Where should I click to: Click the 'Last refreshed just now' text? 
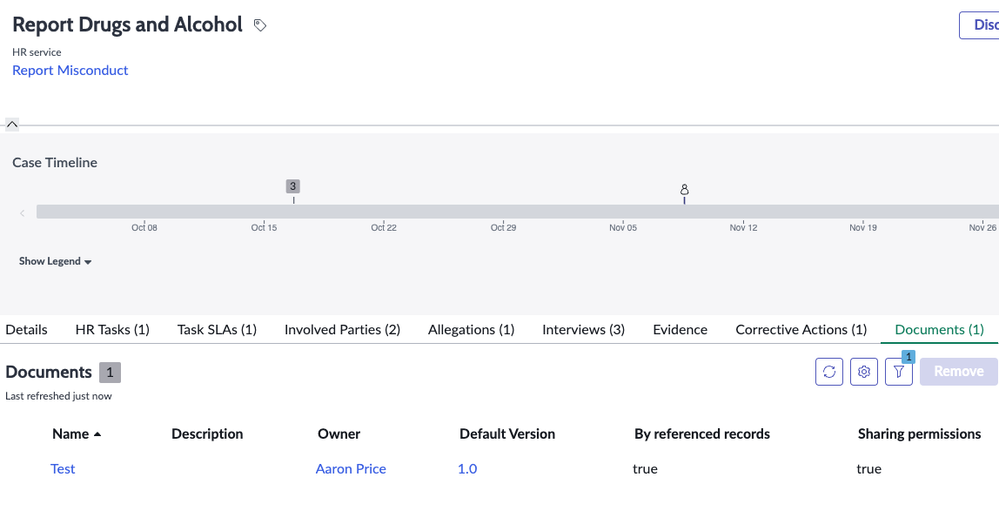pyautogui.click(x=59, y=396)
